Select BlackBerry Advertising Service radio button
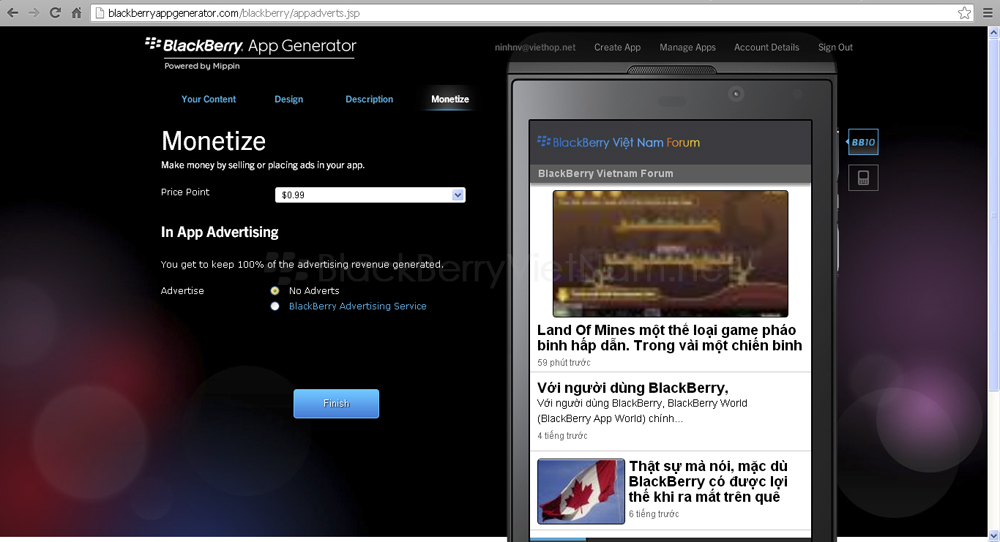This screenshot has height=542, width=1000. point(275,306)
